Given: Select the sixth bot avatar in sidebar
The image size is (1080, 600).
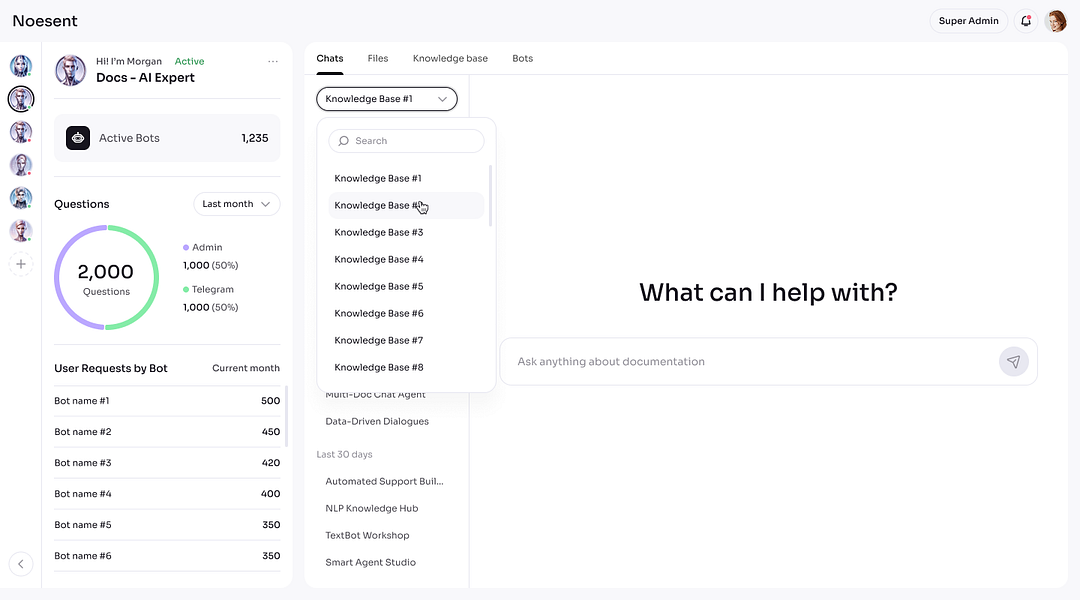Looking at the screenshot, I should pos(21,231).
